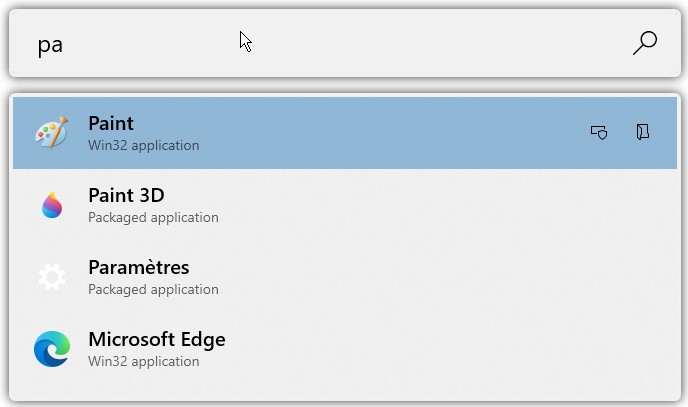Click the magnifying glass search icon
The width and height of the screenshot is (688, 407).
pos(645,43)
